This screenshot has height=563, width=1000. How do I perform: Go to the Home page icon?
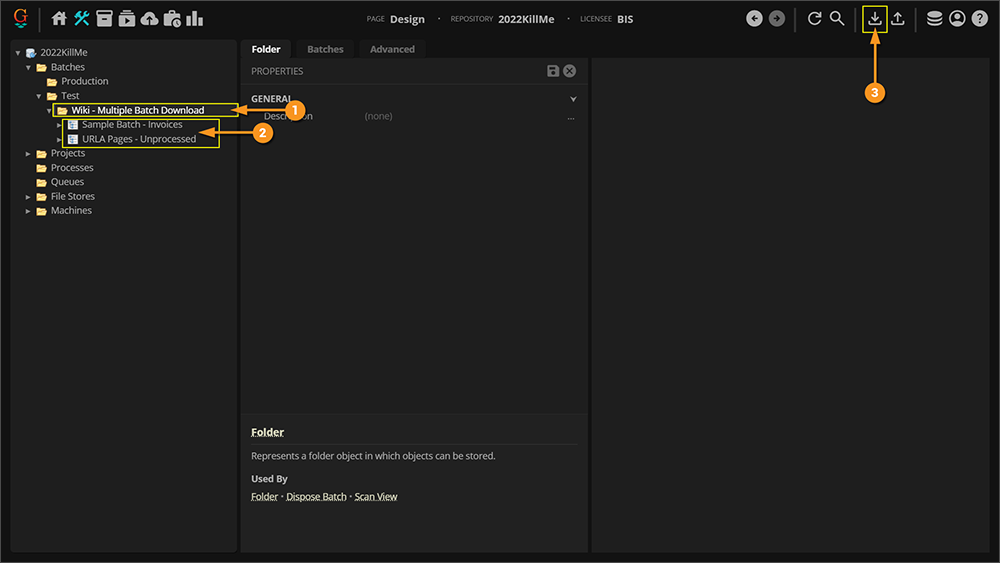pyautogui.click(x=59, y=18)
